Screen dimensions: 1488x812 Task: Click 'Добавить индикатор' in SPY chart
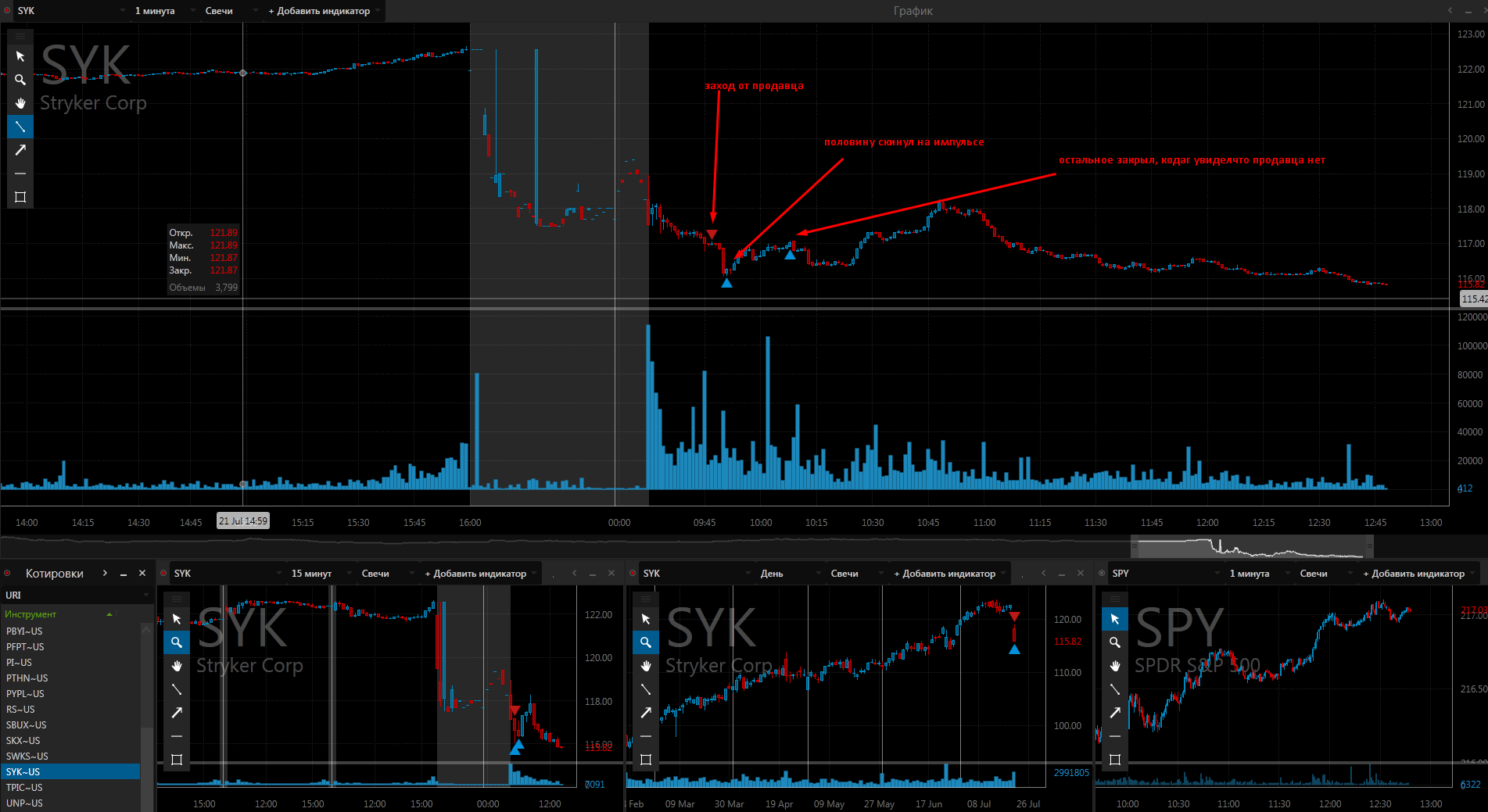pos(1418,574)
